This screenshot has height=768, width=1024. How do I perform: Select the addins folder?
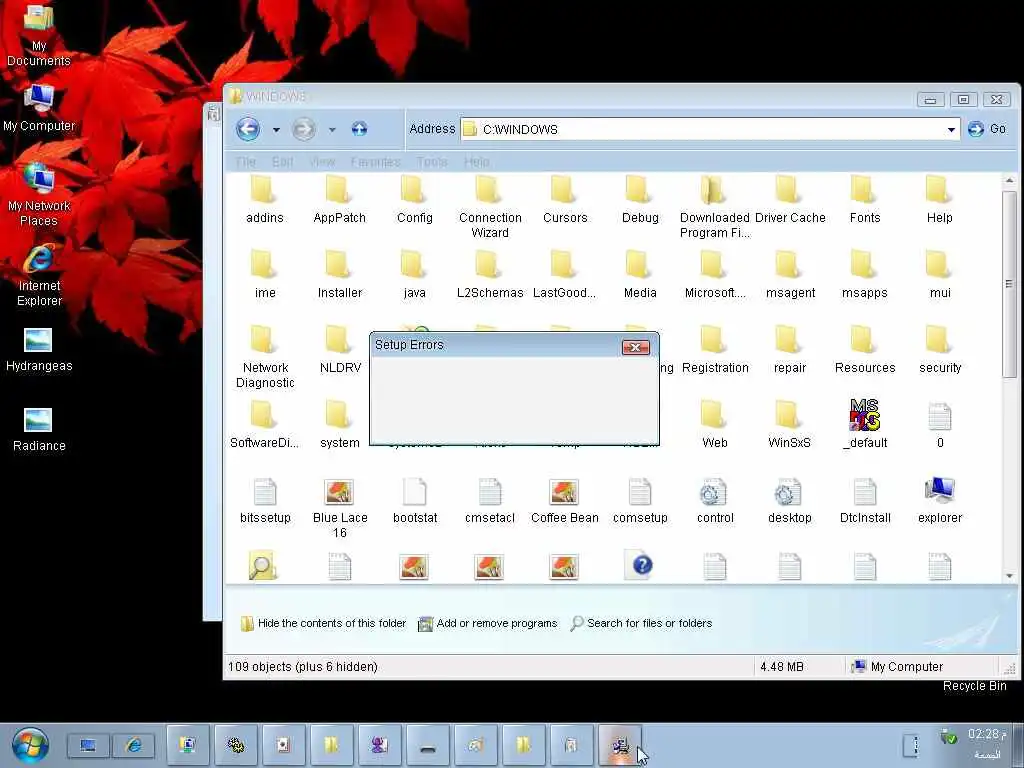[264, 200]
